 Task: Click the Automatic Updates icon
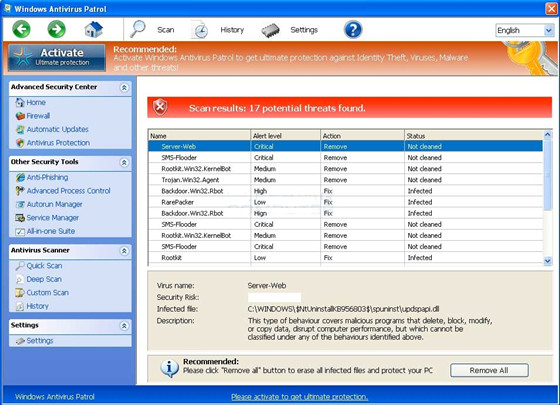[20, 129]
